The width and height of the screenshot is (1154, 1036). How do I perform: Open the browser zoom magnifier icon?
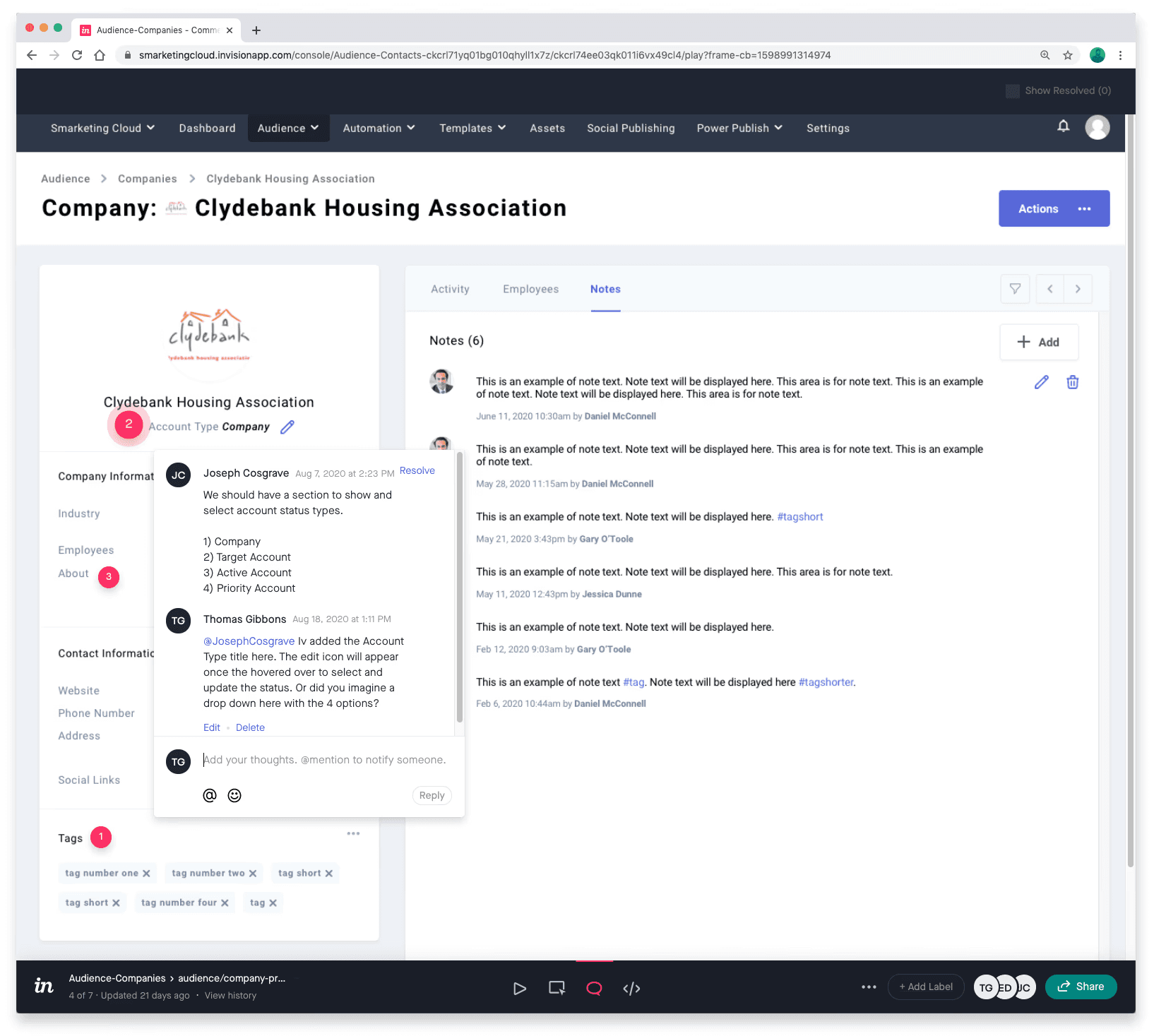[1045, 55]
